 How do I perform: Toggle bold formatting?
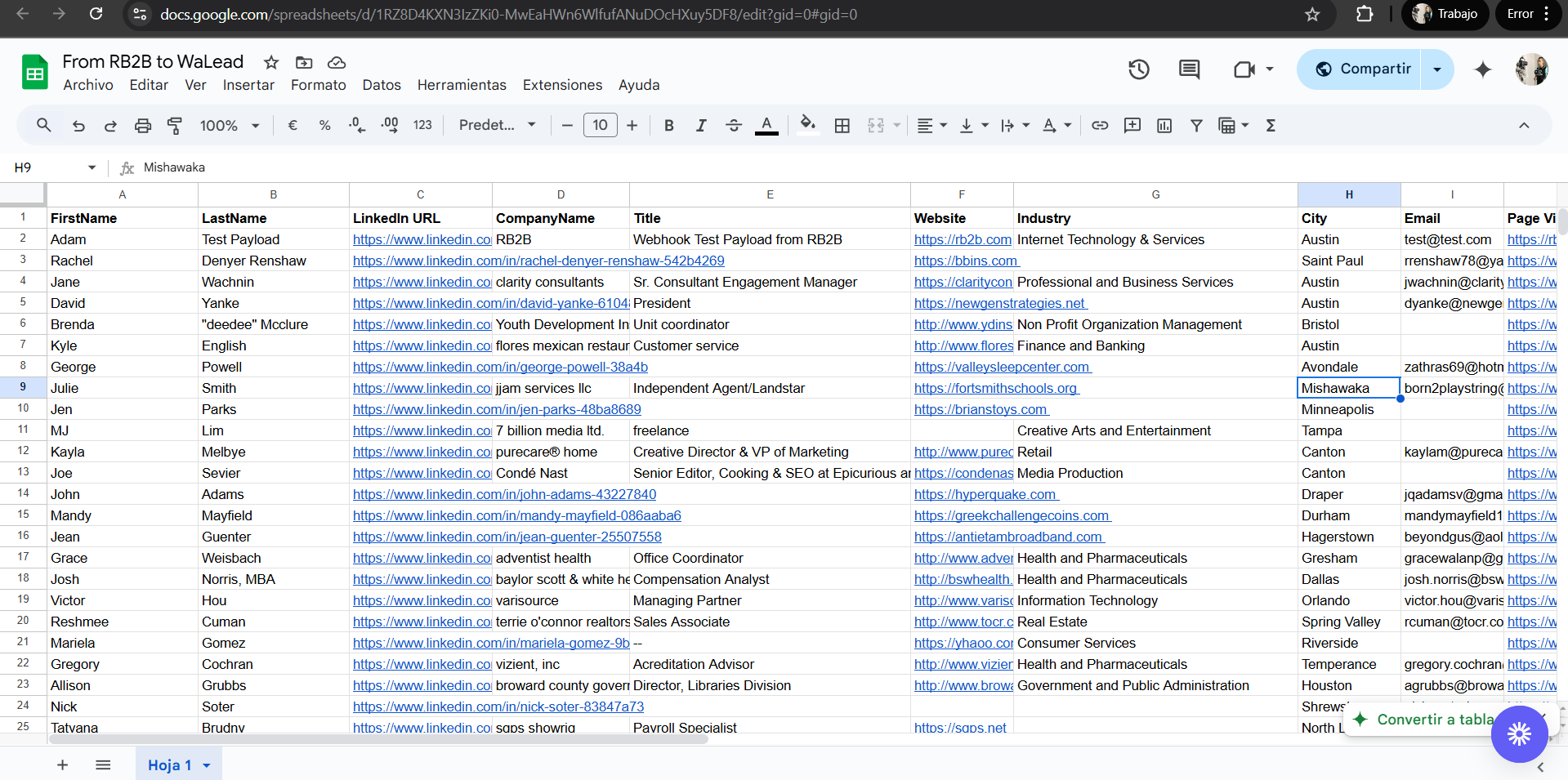coord(669,125)
